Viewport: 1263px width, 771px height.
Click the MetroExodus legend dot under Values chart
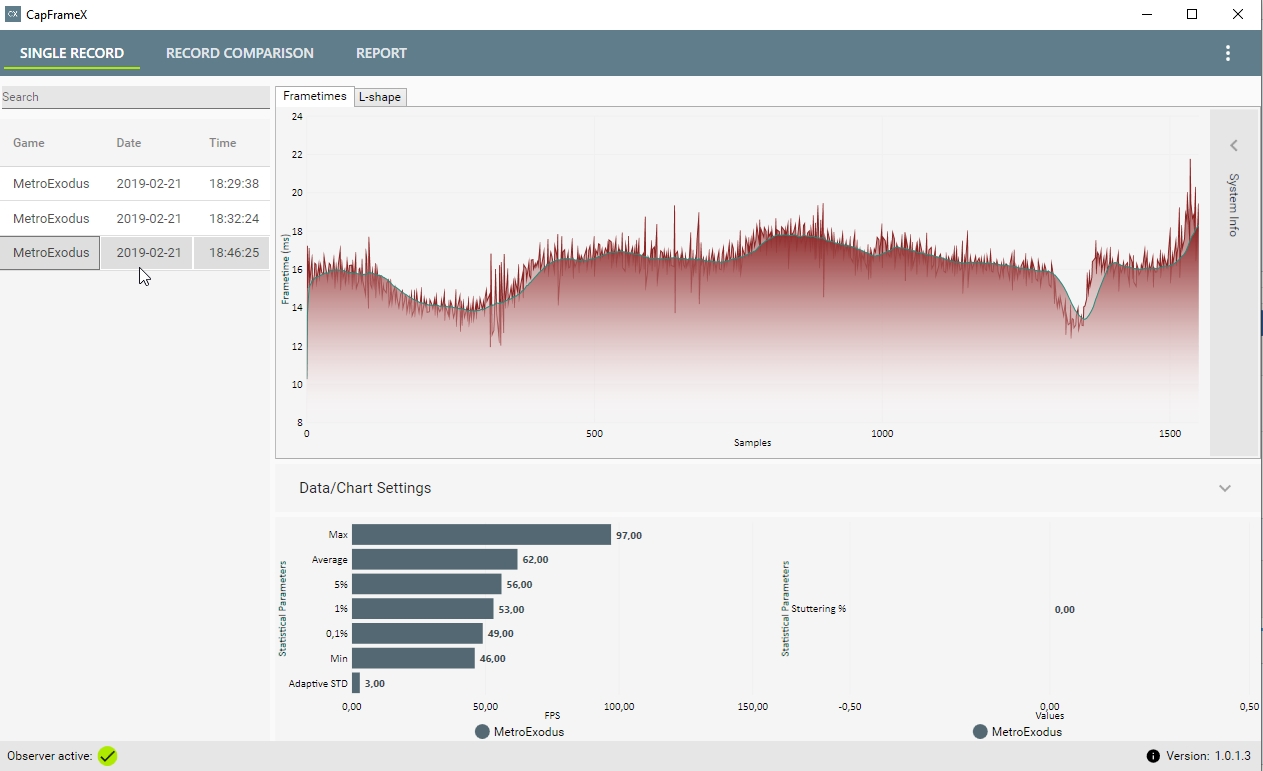click(x=980, y=732)
